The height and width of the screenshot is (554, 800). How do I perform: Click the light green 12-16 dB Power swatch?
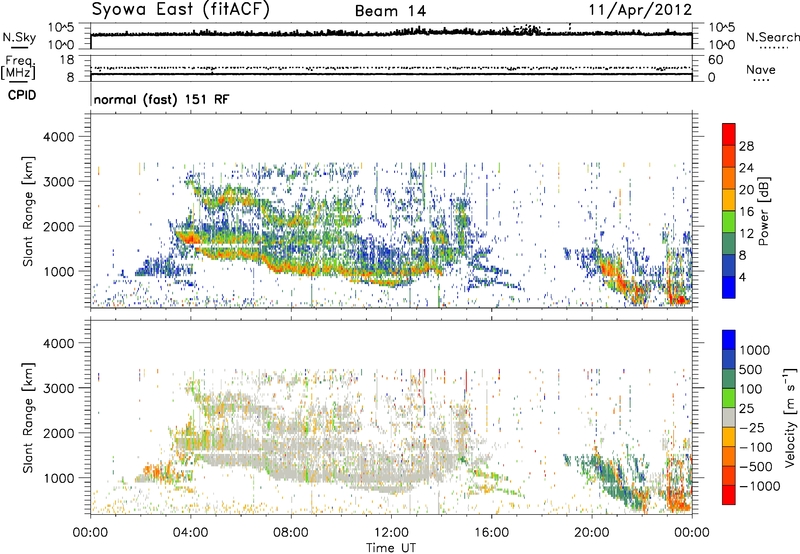(729, 222)
